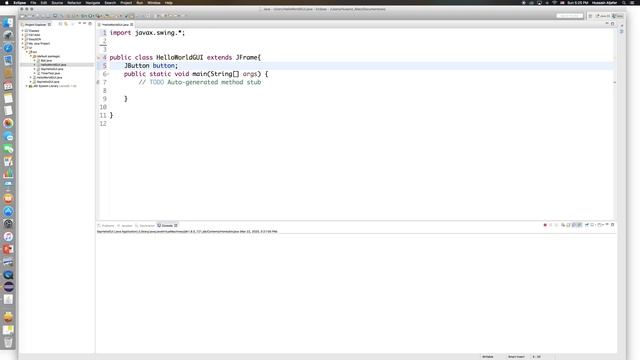
Task: Open the Search menu
Action: coord(110,2)
